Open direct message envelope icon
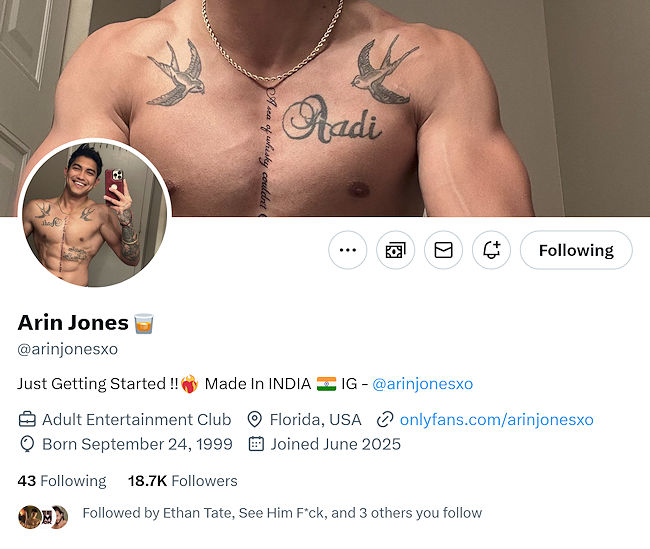 (443, 250)
